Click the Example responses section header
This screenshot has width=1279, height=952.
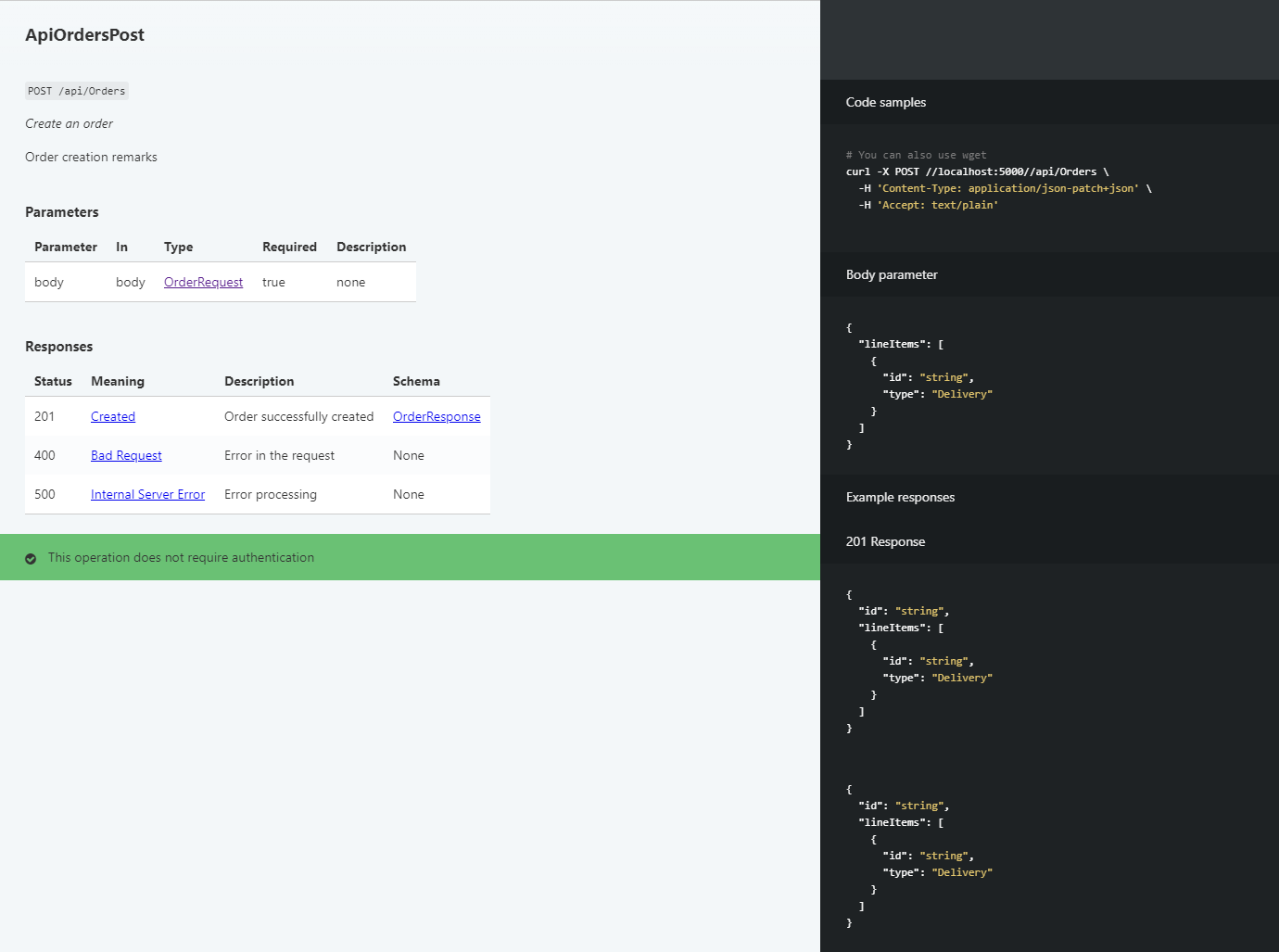(900, 497)
